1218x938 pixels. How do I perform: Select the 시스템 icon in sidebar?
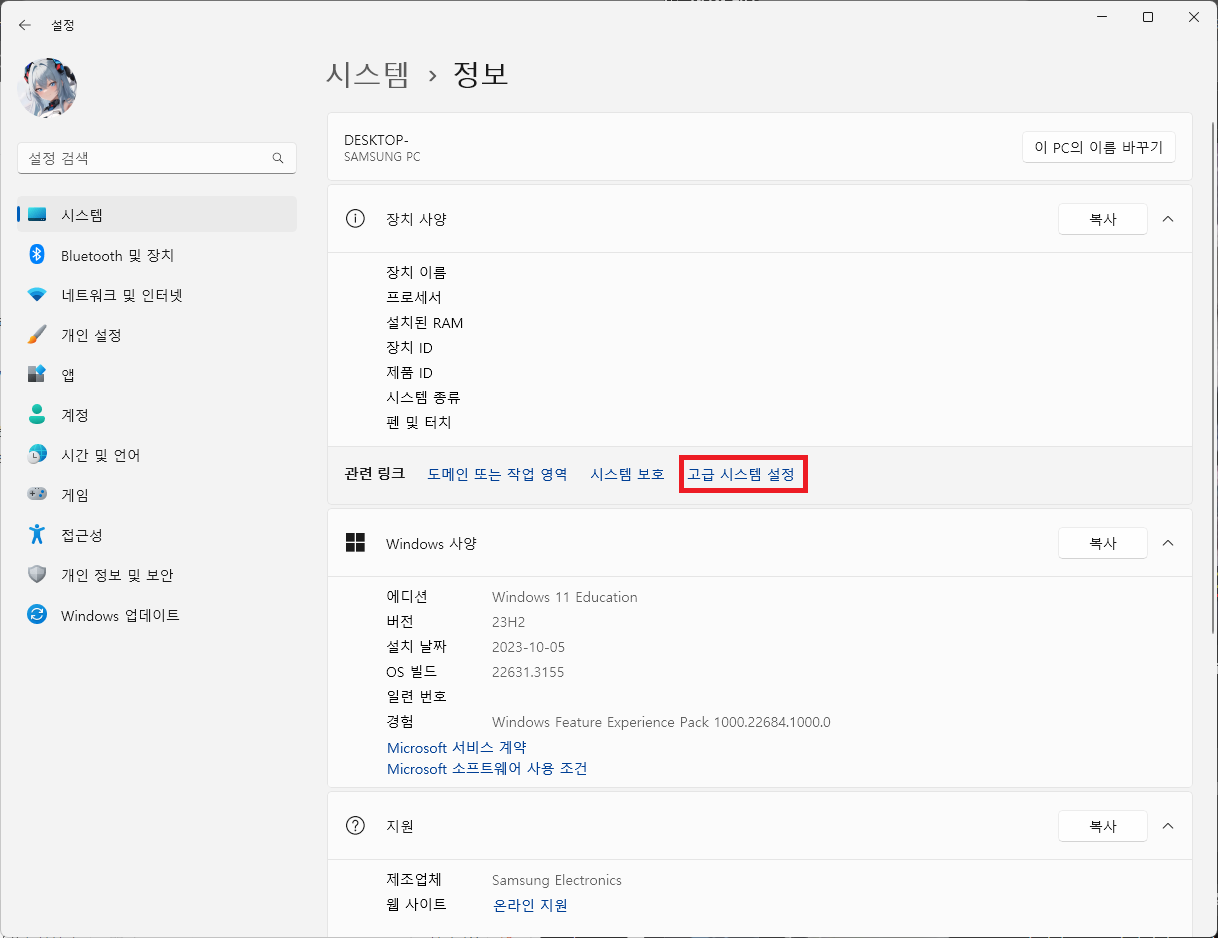point(37,215)
